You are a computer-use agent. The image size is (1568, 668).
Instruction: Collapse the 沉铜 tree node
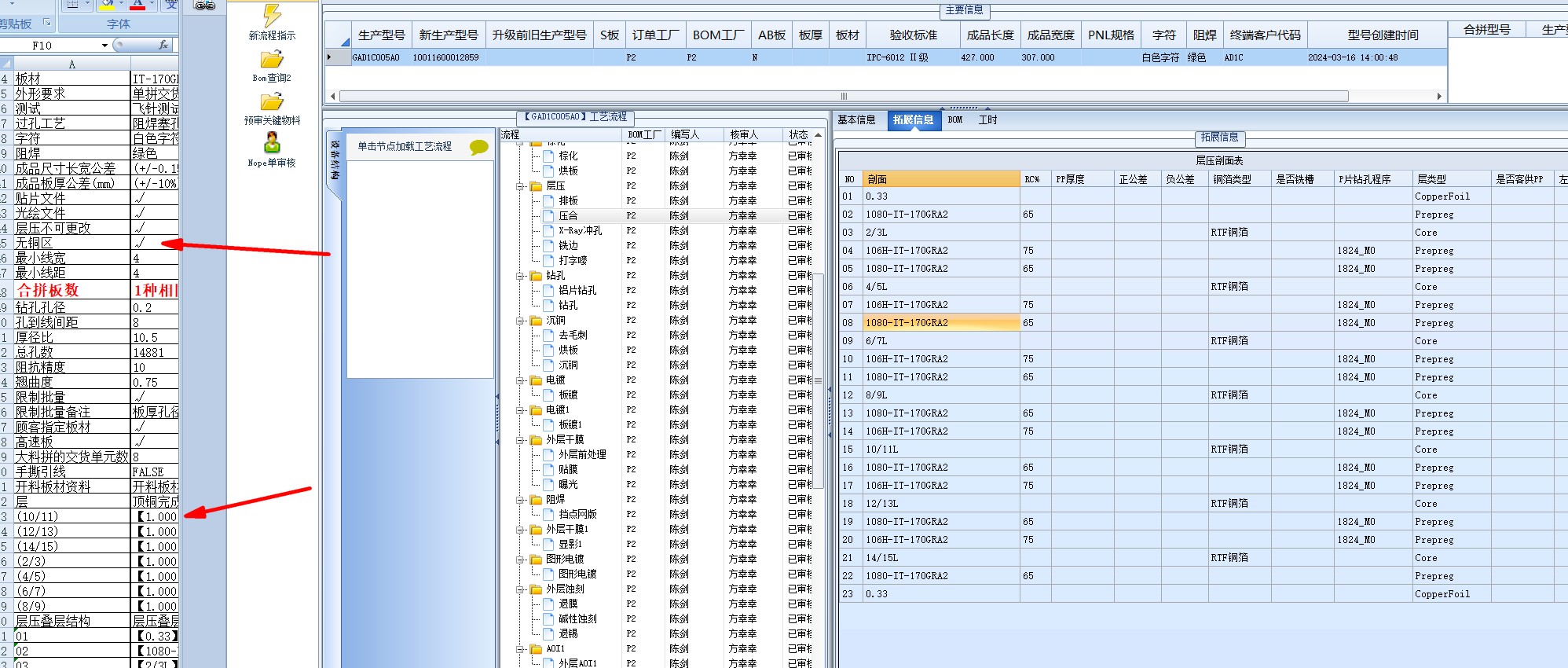tap(520, 321)
